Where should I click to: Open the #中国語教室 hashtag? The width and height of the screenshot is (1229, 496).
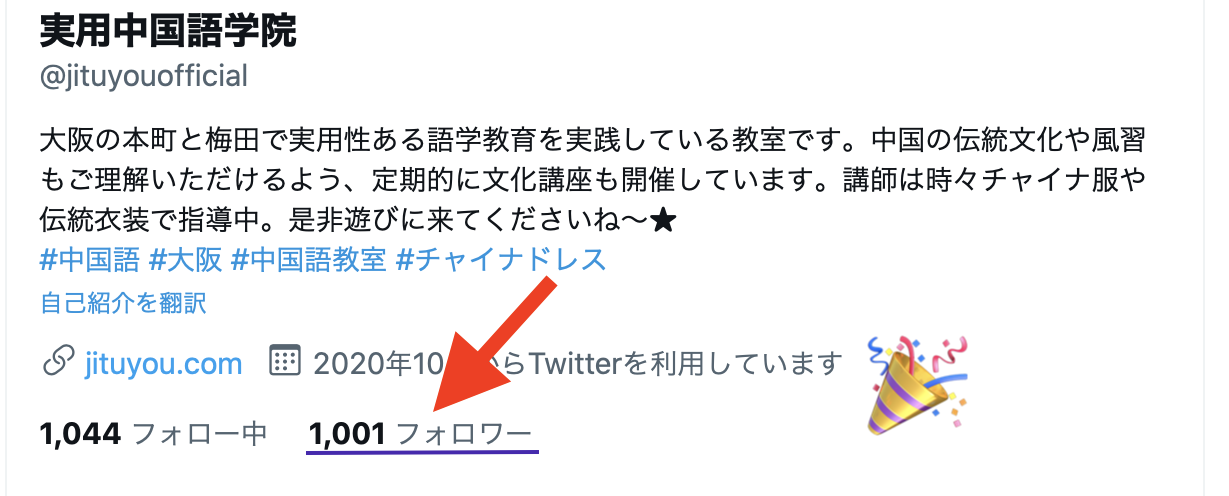point(308,260)
